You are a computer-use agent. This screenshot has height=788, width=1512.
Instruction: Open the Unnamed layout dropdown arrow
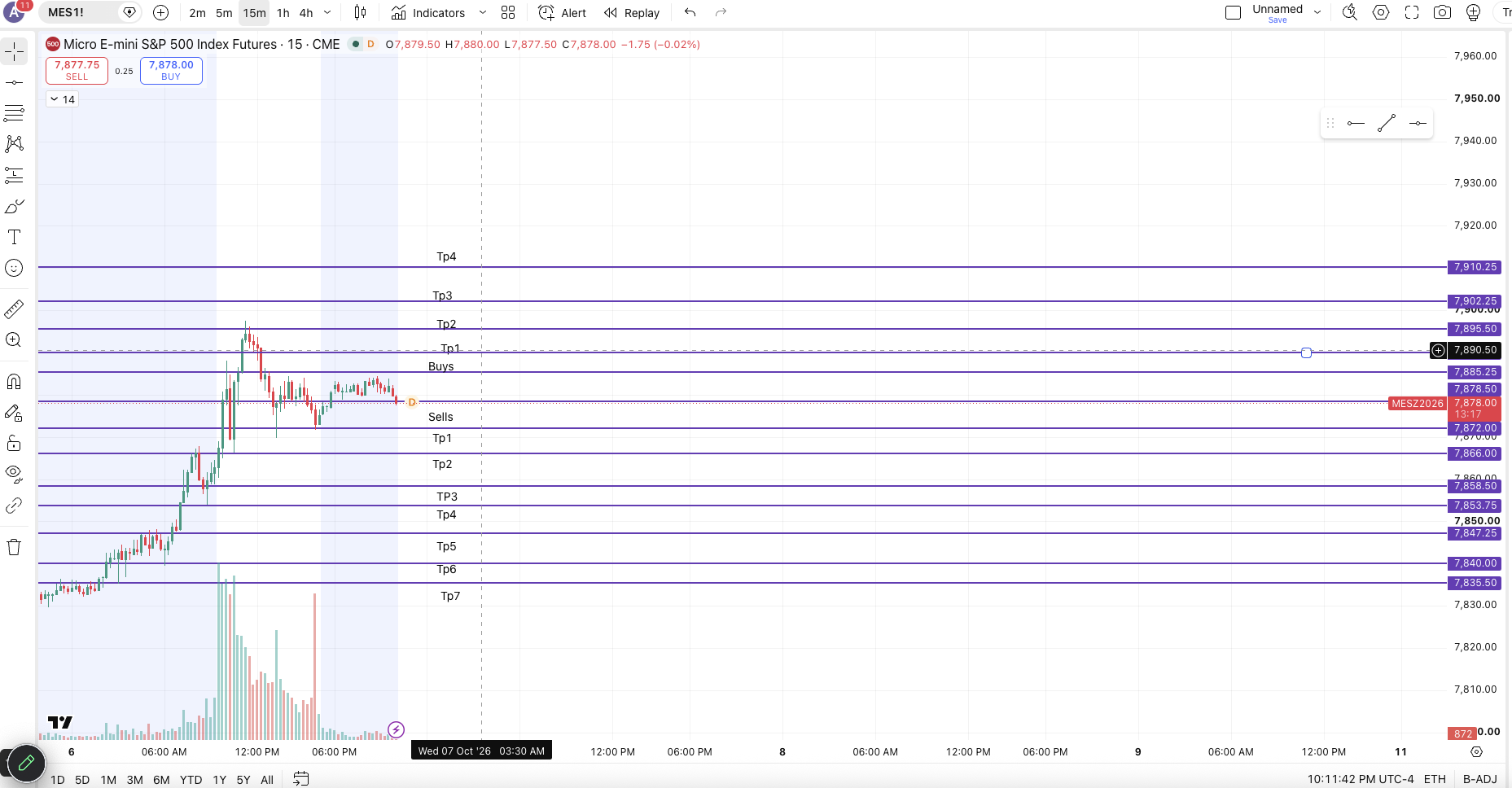(x=1317, y=12)
